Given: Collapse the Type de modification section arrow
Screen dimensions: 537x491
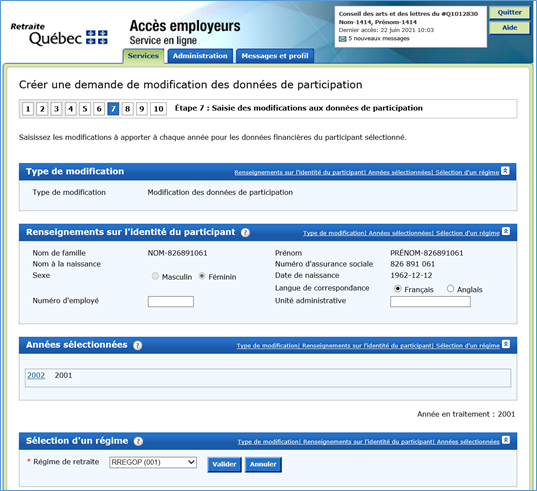Looking at the screenshot, I should click(x=505, y=171).
